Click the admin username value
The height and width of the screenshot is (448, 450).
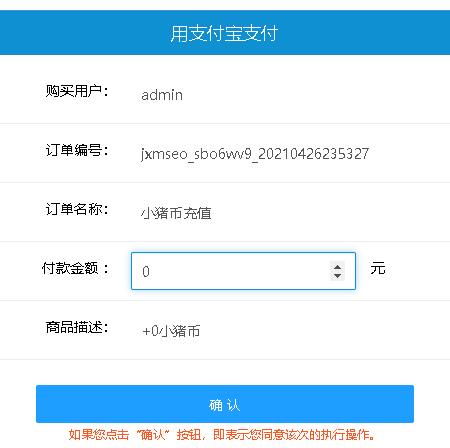162,95
